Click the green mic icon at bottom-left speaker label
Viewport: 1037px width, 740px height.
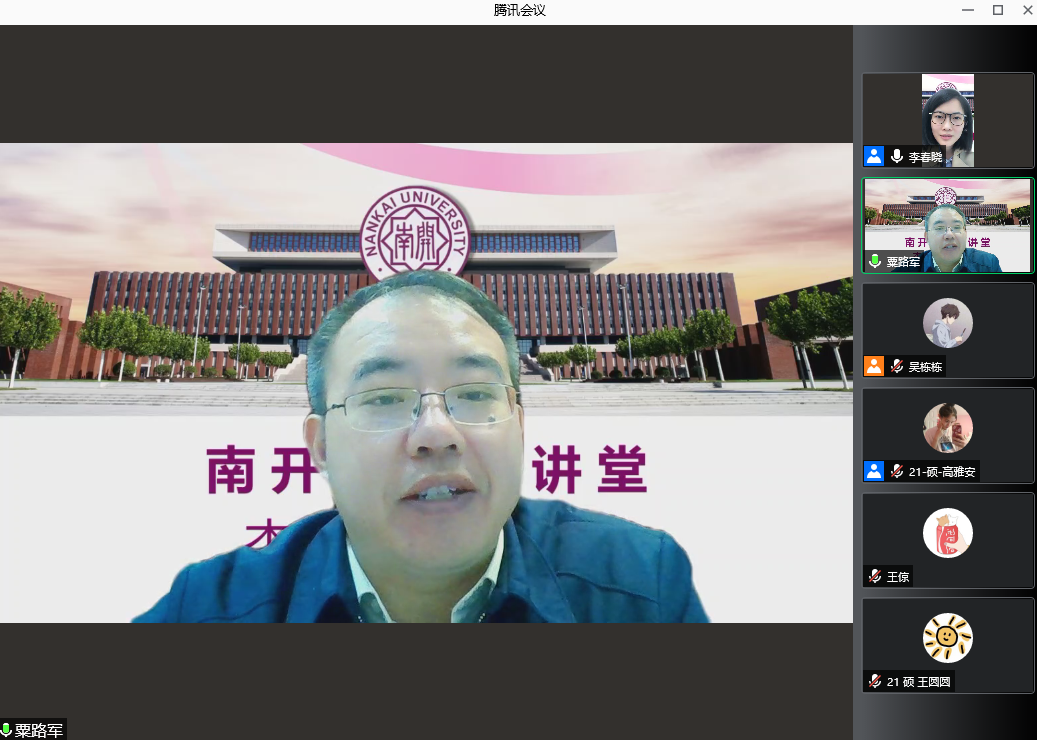[7, 730]
